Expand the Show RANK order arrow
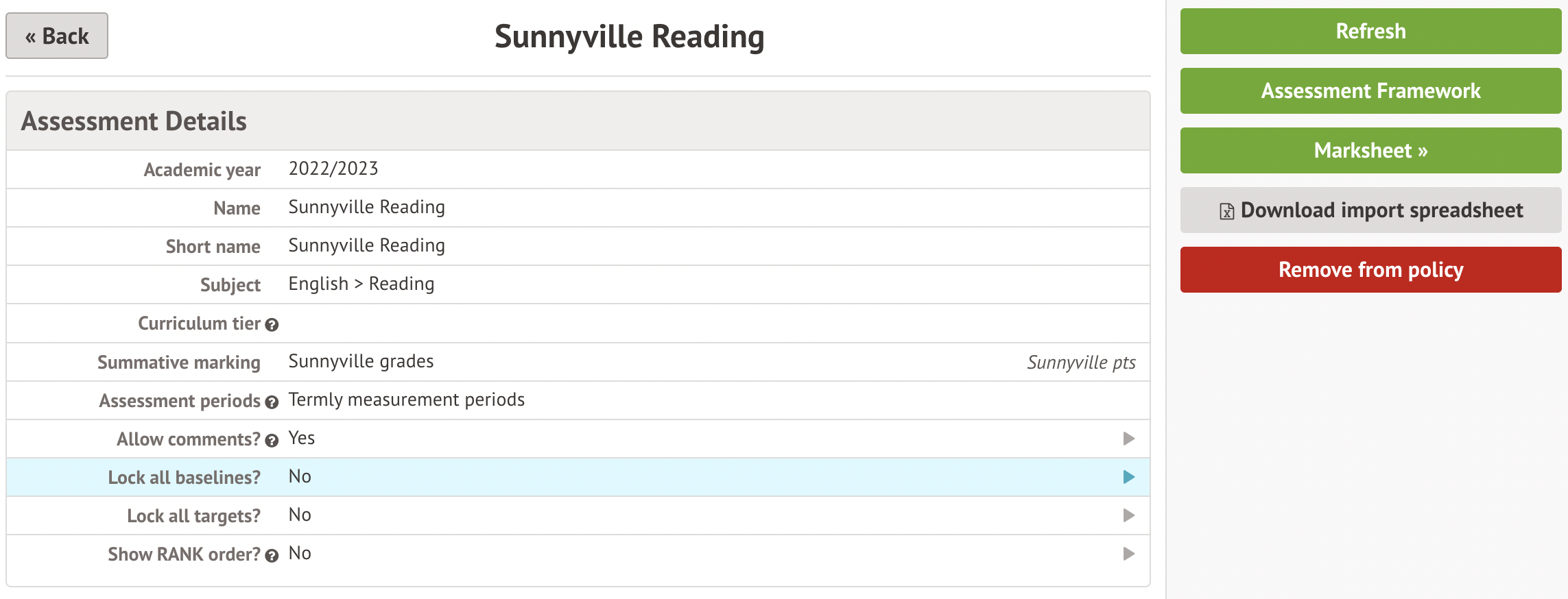 coord(1128,554)
